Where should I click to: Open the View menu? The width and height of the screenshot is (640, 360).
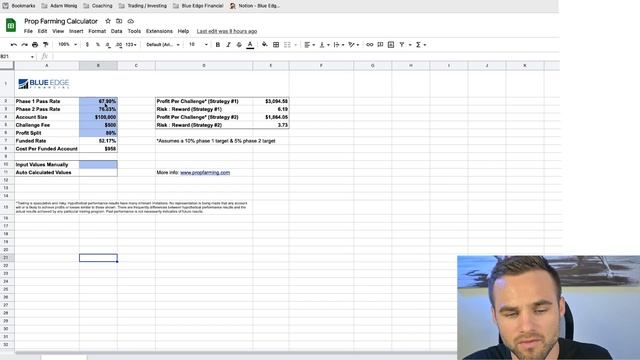[58, 31]
